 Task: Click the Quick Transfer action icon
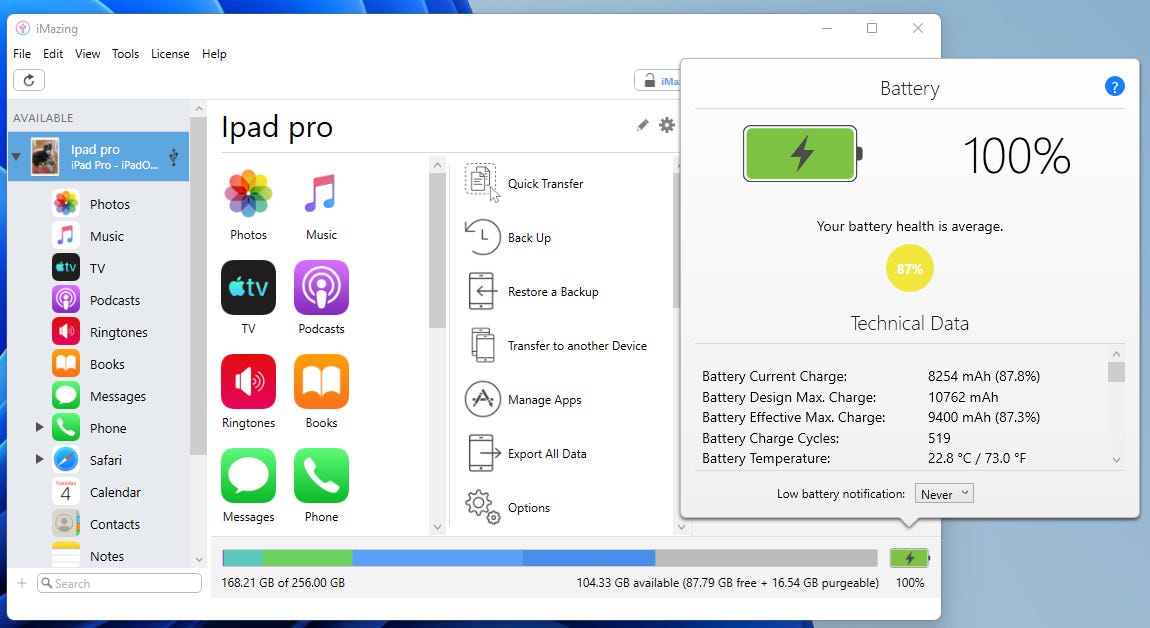tap(481, 183)
